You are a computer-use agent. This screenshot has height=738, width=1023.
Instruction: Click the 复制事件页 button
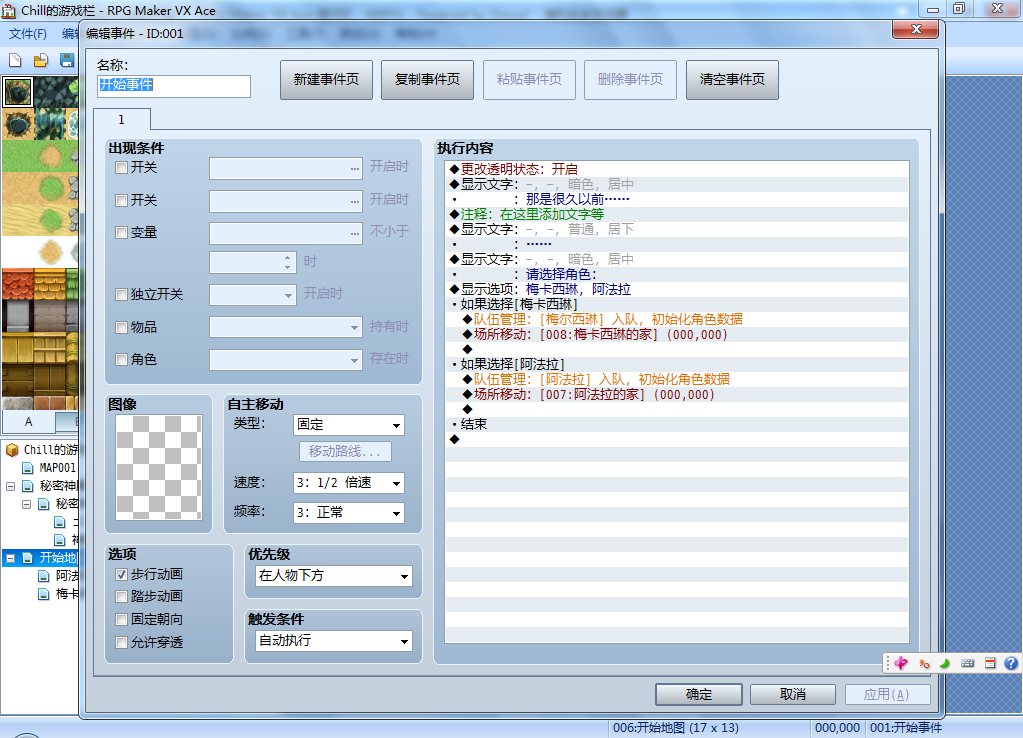click(427, 80)
